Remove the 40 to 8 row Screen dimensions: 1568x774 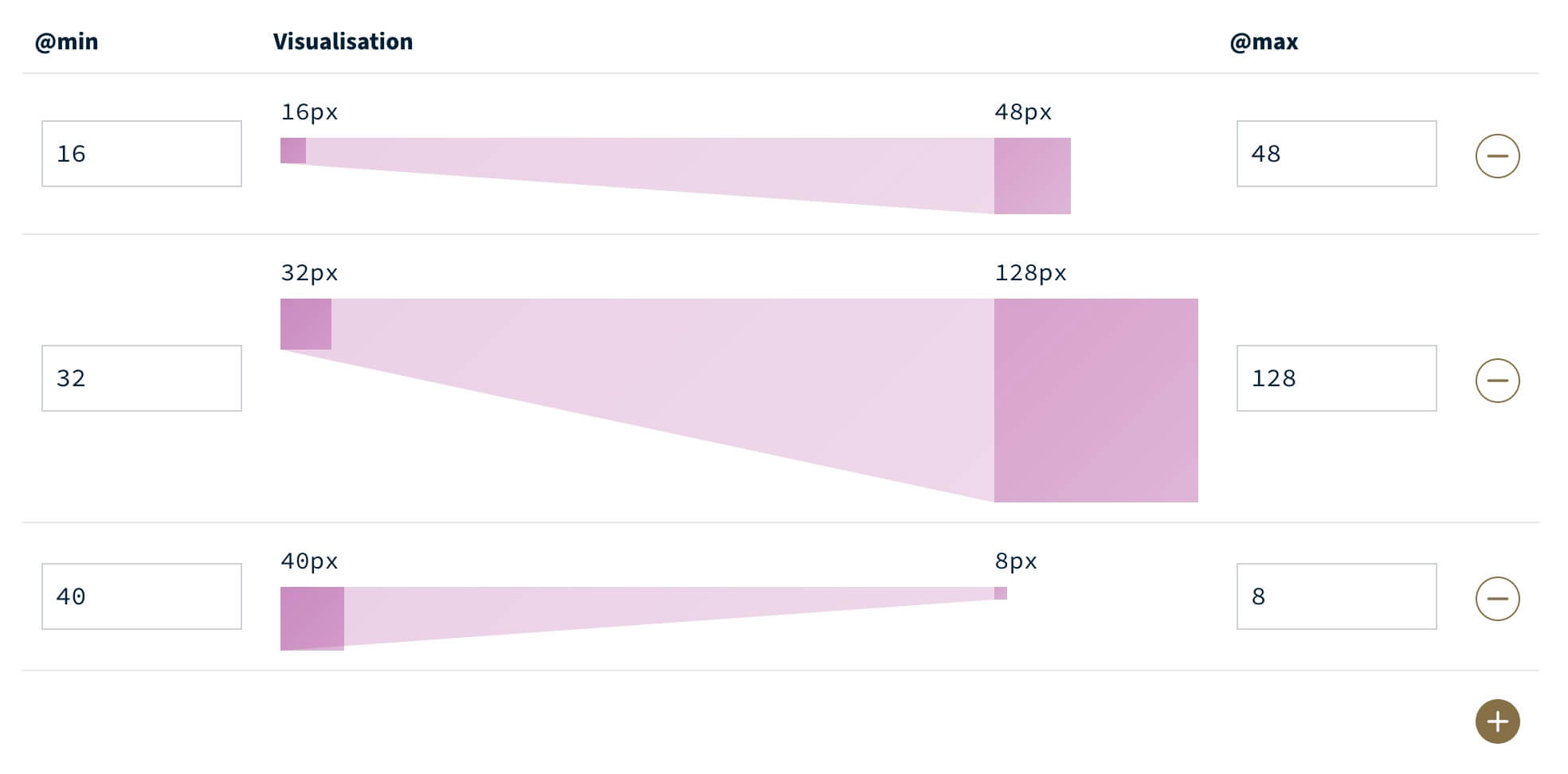(x=1497, y=599)
